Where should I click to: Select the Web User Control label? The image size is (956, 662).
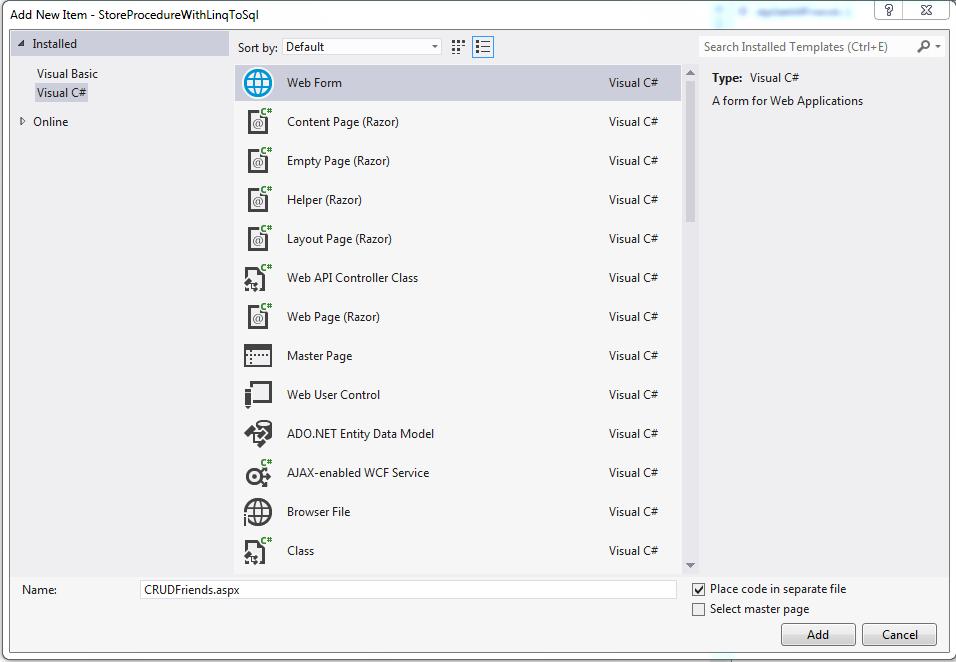tap(334, 395)
